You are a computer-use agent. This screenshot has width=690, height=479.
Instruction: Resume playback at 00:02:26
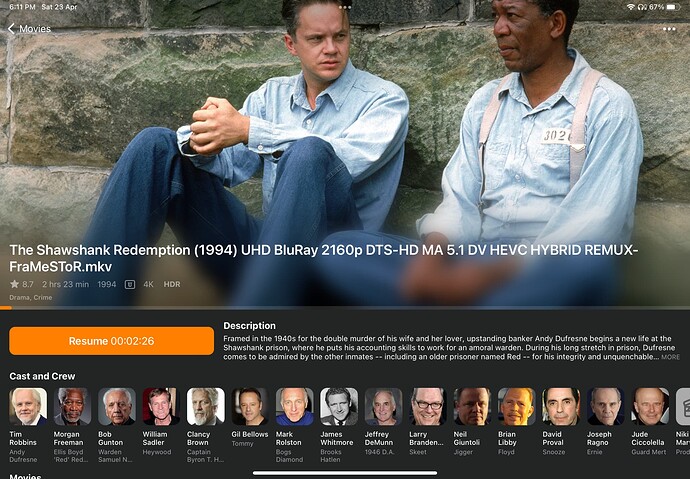[111, 340]
